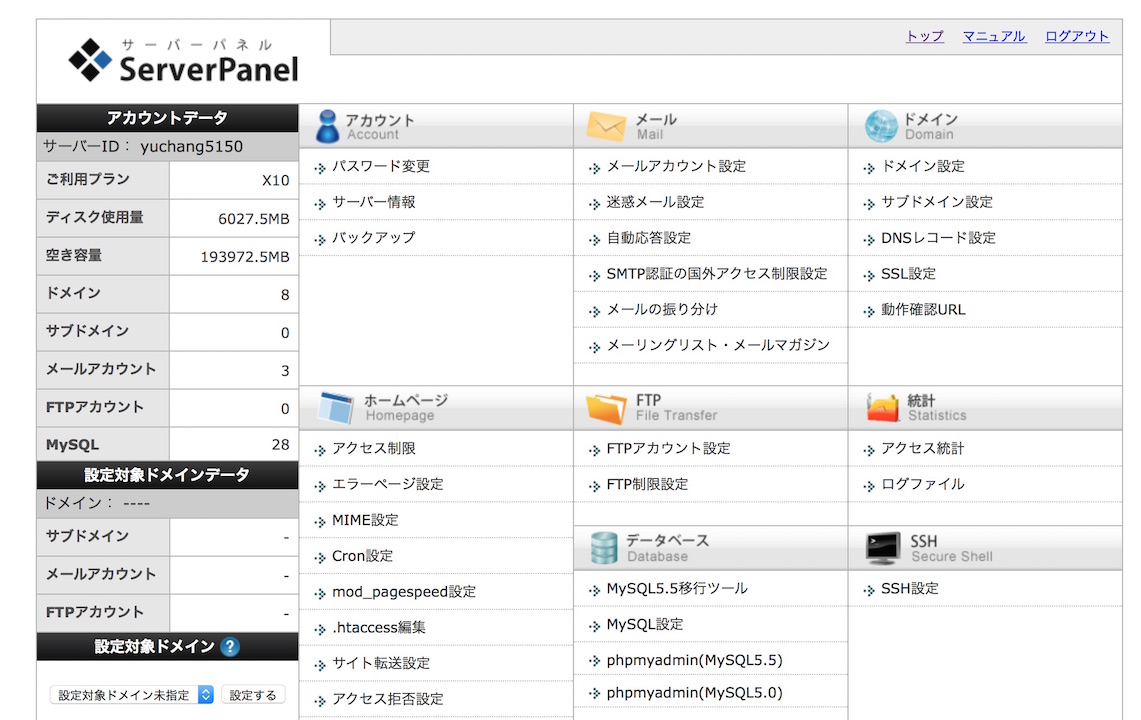1141x720 pixels.
Task: Open the マニュアル link
Action: pyautogui.click(x=994, y=36)
